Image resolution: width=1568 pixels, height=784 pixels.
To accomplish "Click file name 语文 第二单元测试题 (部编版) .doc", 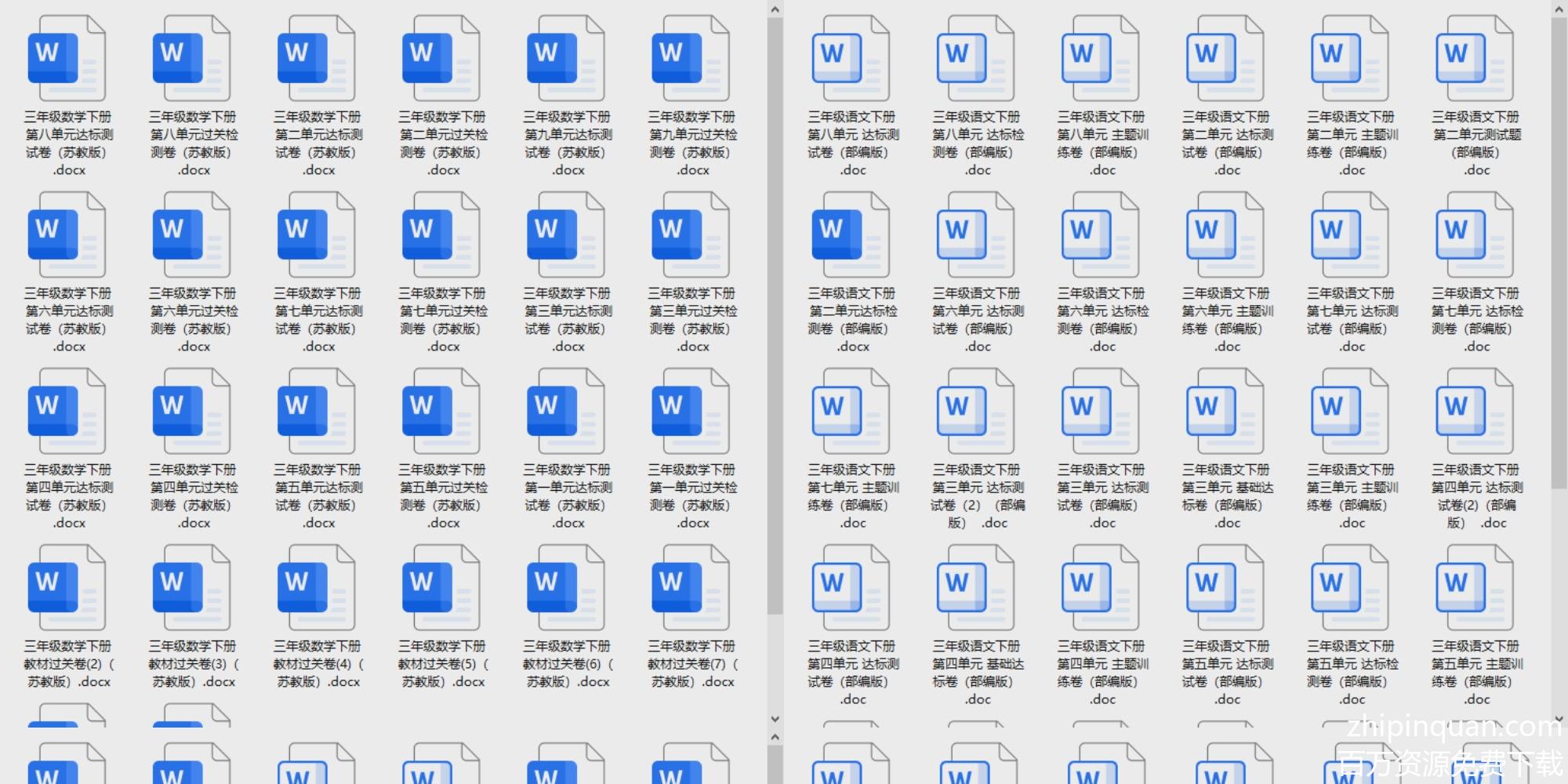I will click(x=1476, y=143).
